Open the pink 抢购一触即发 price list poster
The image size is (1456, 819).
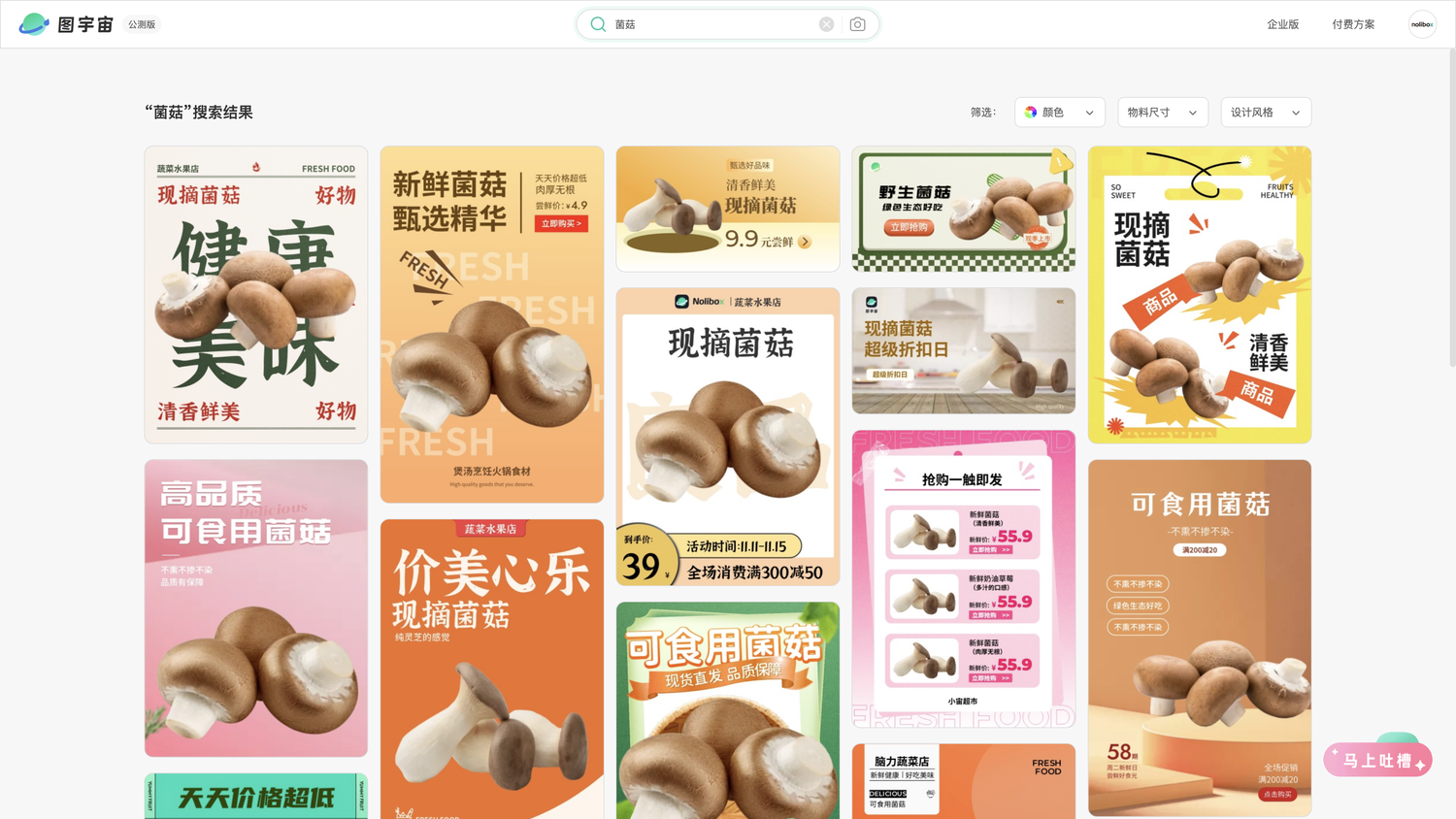964,579
